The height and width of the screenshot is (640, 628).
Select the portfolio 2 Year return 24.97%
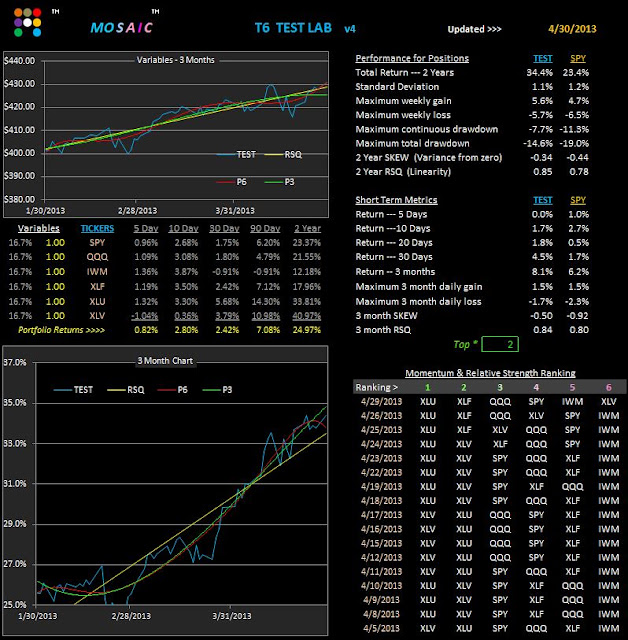click(307, 330)
